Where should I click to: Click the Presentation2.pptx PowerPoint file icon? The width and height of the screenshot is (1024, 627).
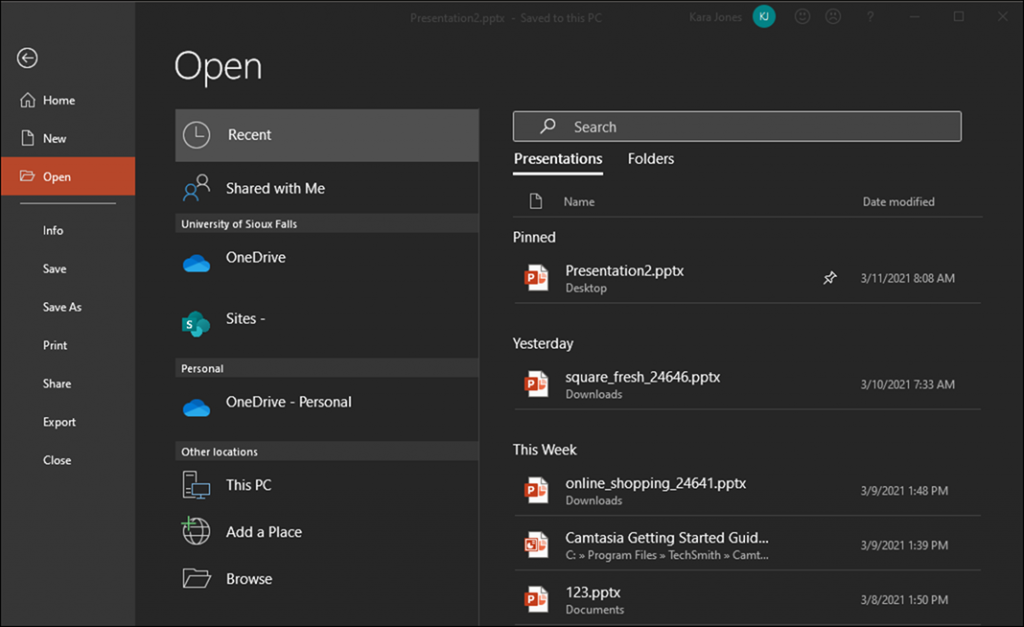click(x=536, y=278)
